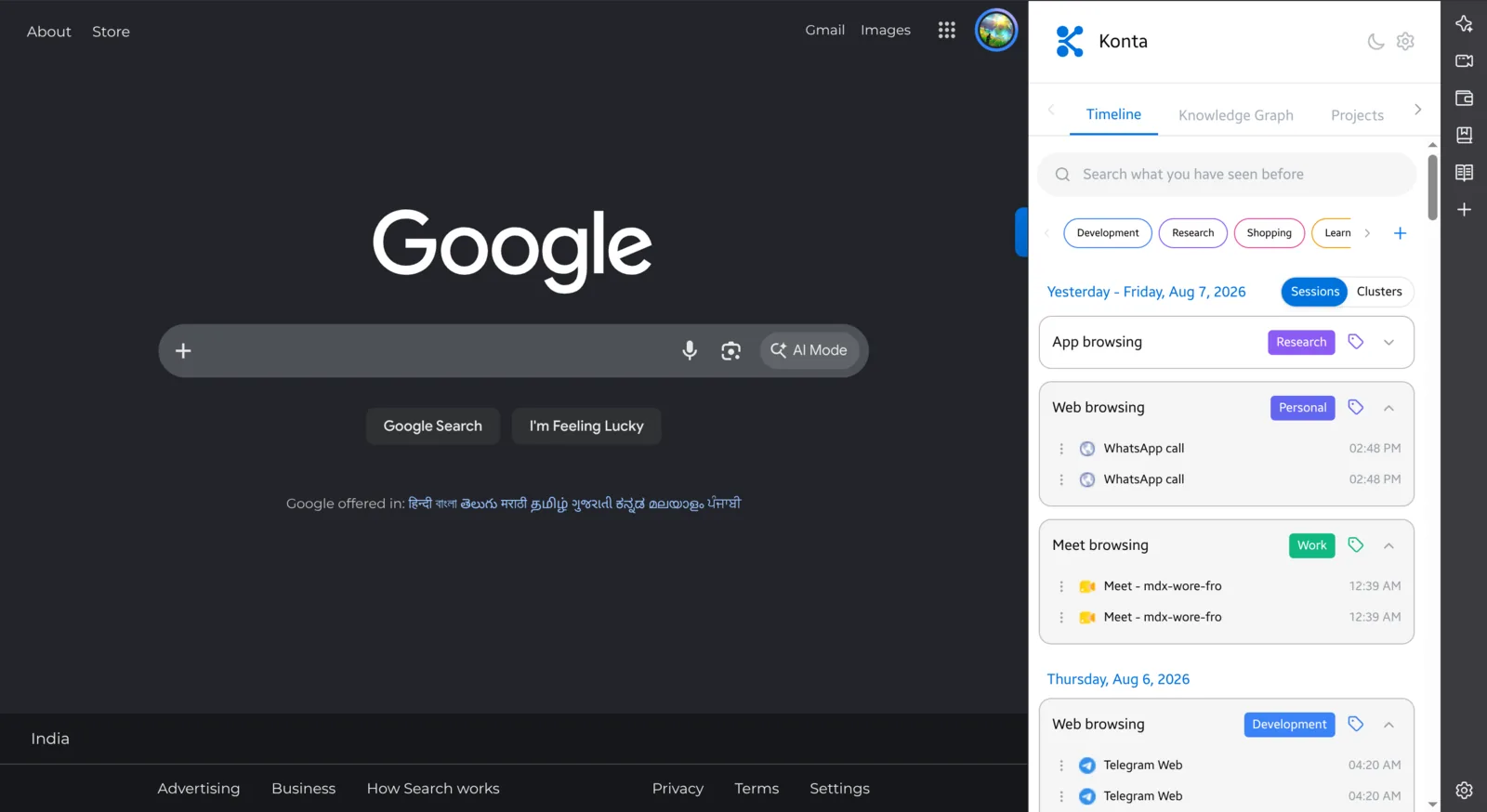Image resolution: width=1487 pixels, height=812 pixels.
Task: Click the sidebar bookmark-save icon
Action: click(x=1464, y=135)
